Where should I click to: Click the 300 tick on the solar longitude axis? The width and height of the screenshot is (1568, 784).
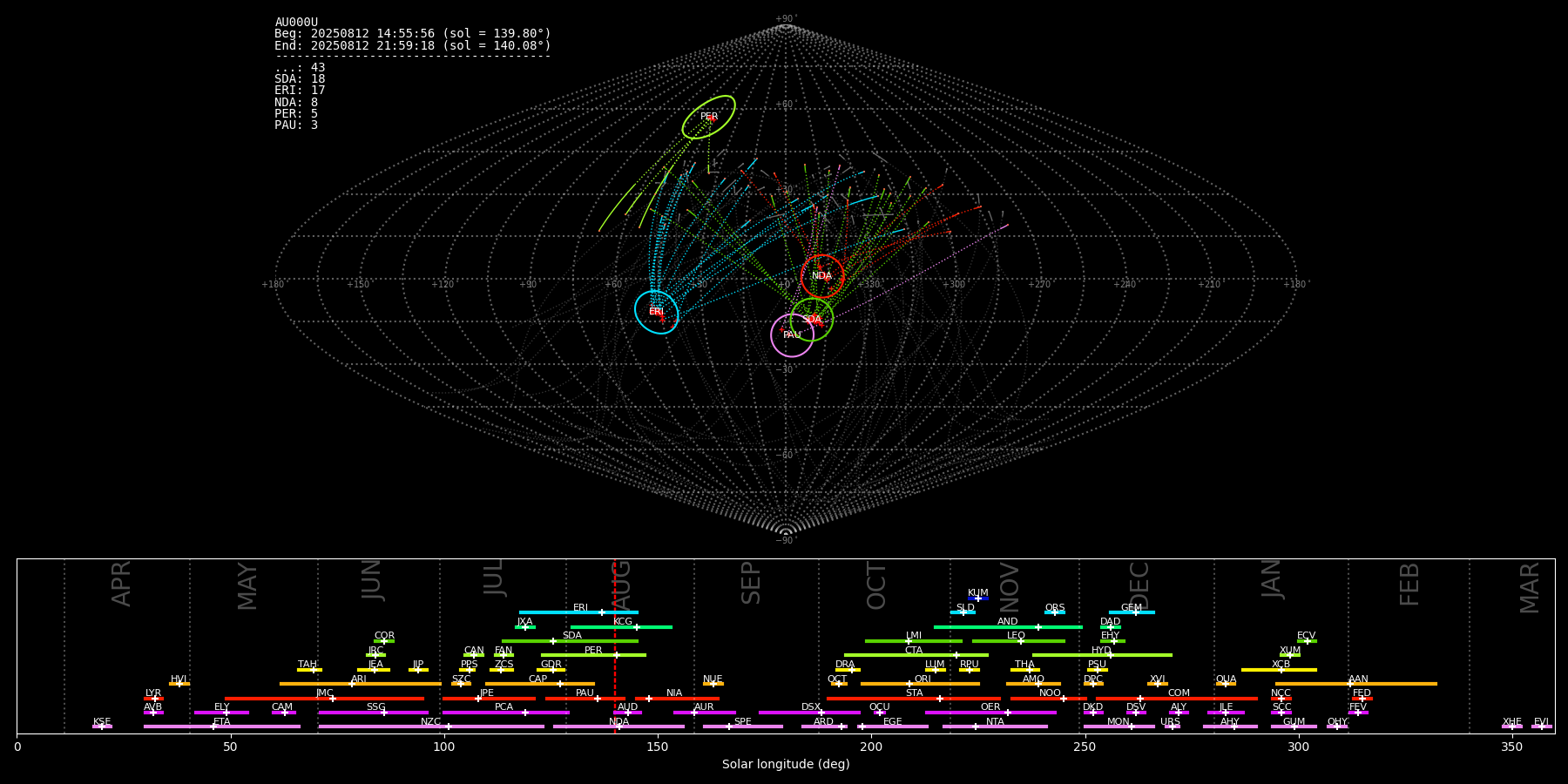click(x=1298, y=747)
